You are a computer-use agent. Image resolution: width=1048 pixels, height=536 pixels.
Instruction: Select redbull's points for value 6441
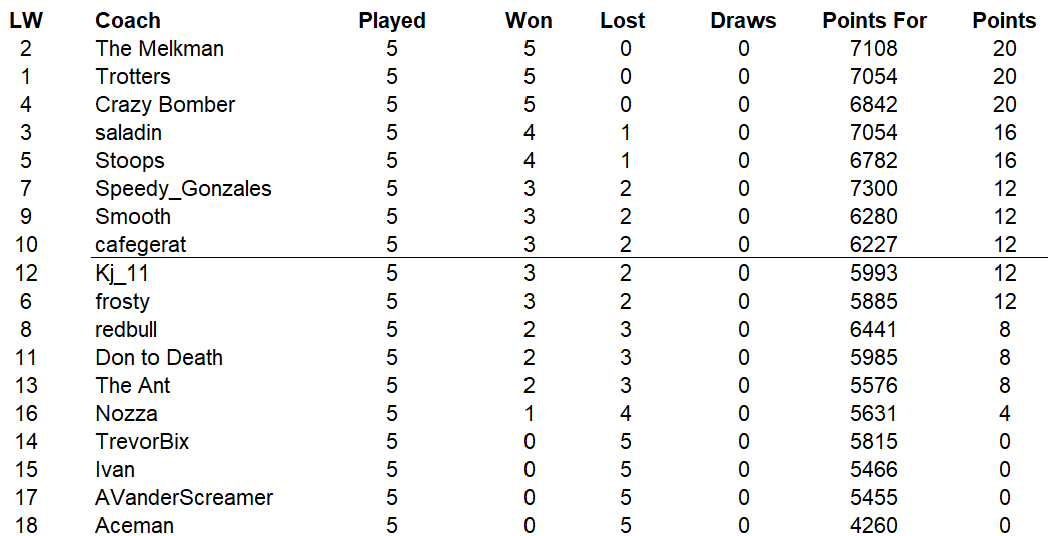pyautogui.click(x=875, y=329)
